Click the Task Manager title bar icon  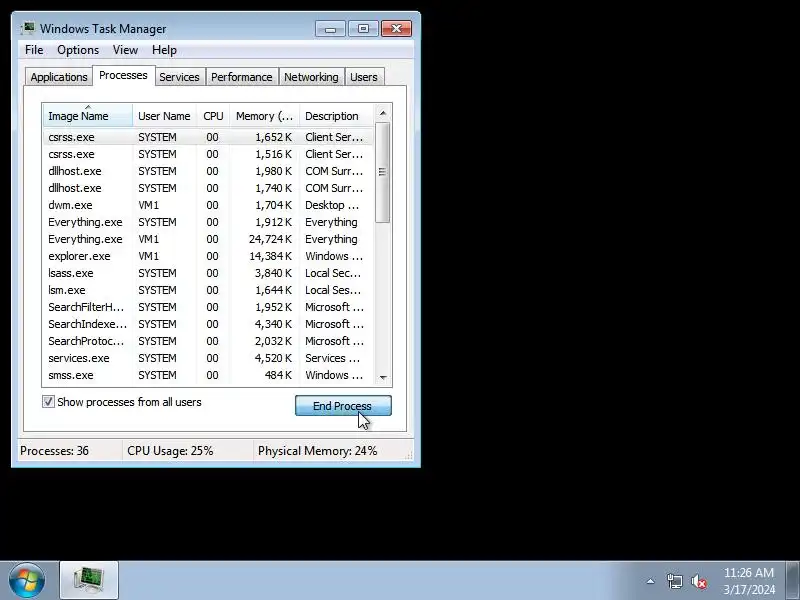click(x=29, y=28)
